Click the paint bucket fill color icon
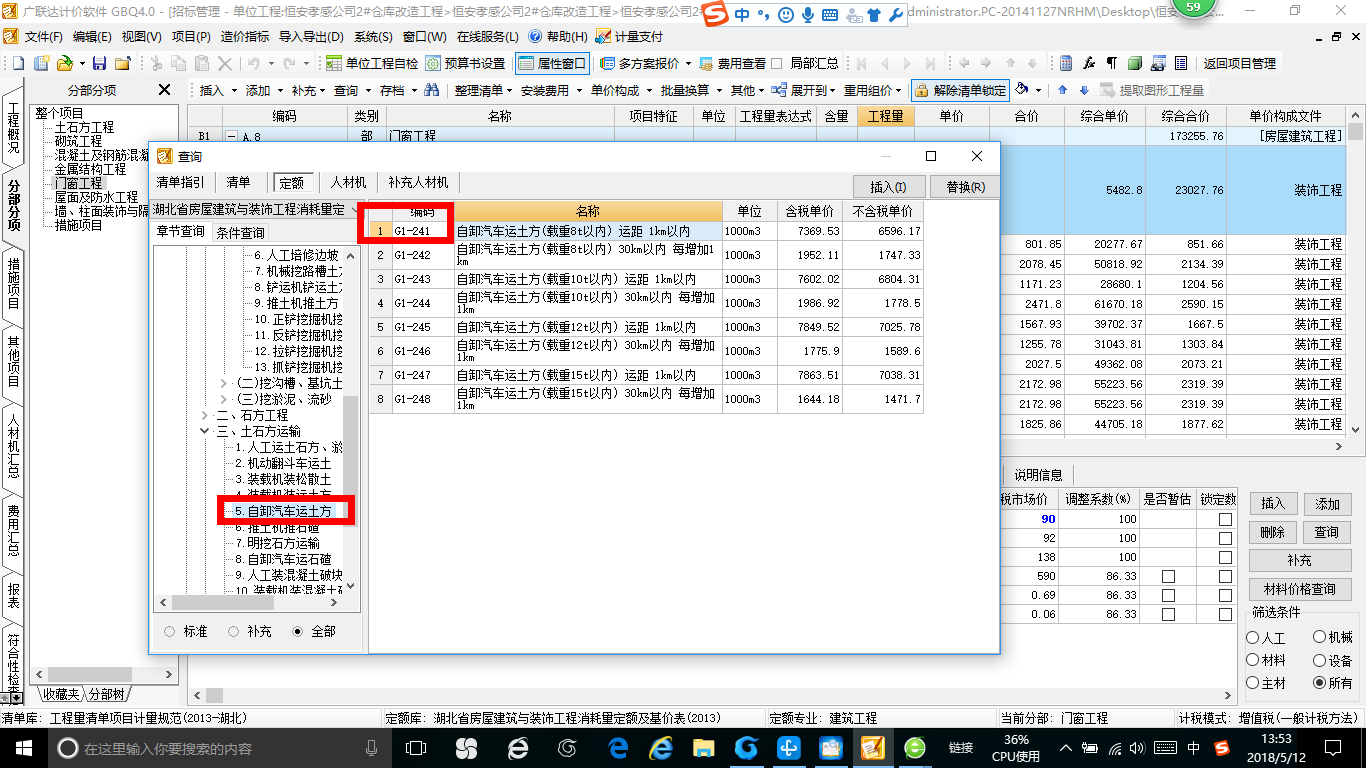1366x768 pixels. [1022, 90]
